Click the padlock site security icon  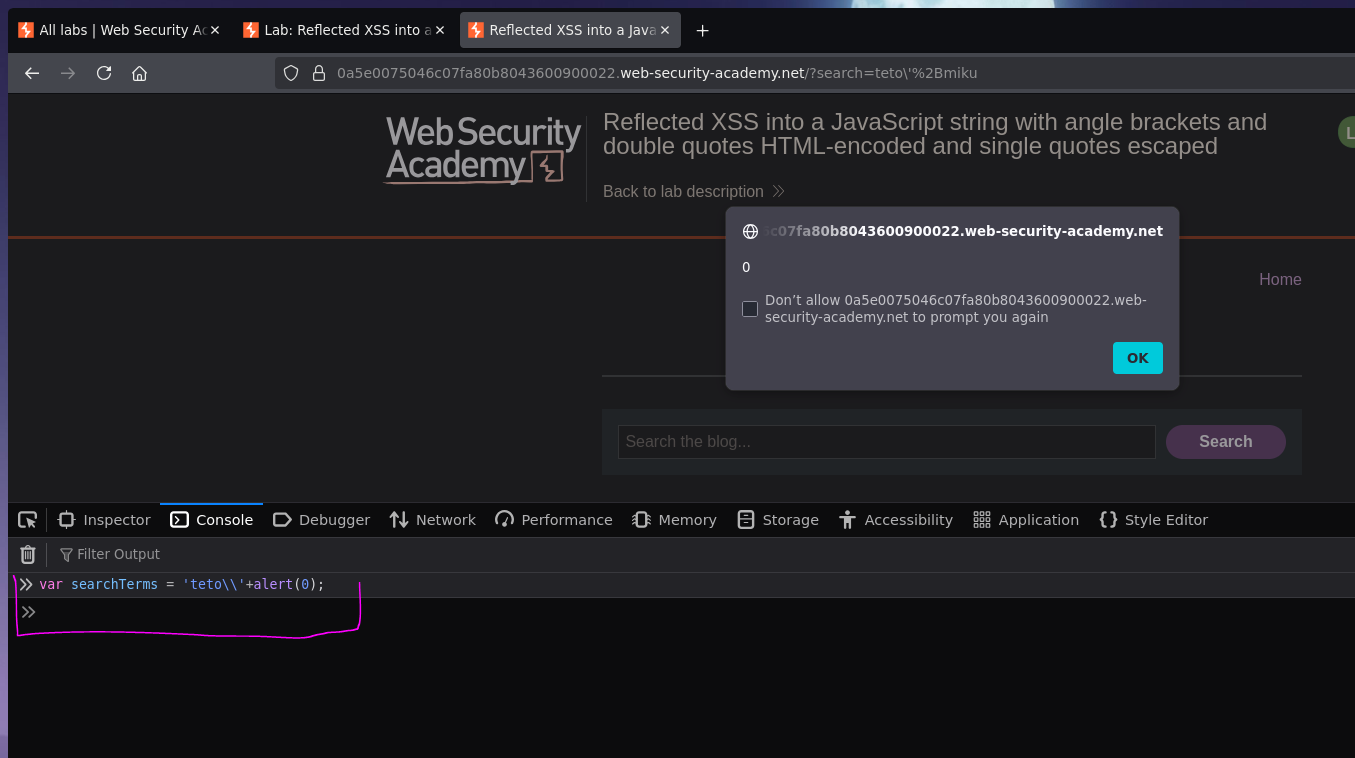click(x=319, y=73)
